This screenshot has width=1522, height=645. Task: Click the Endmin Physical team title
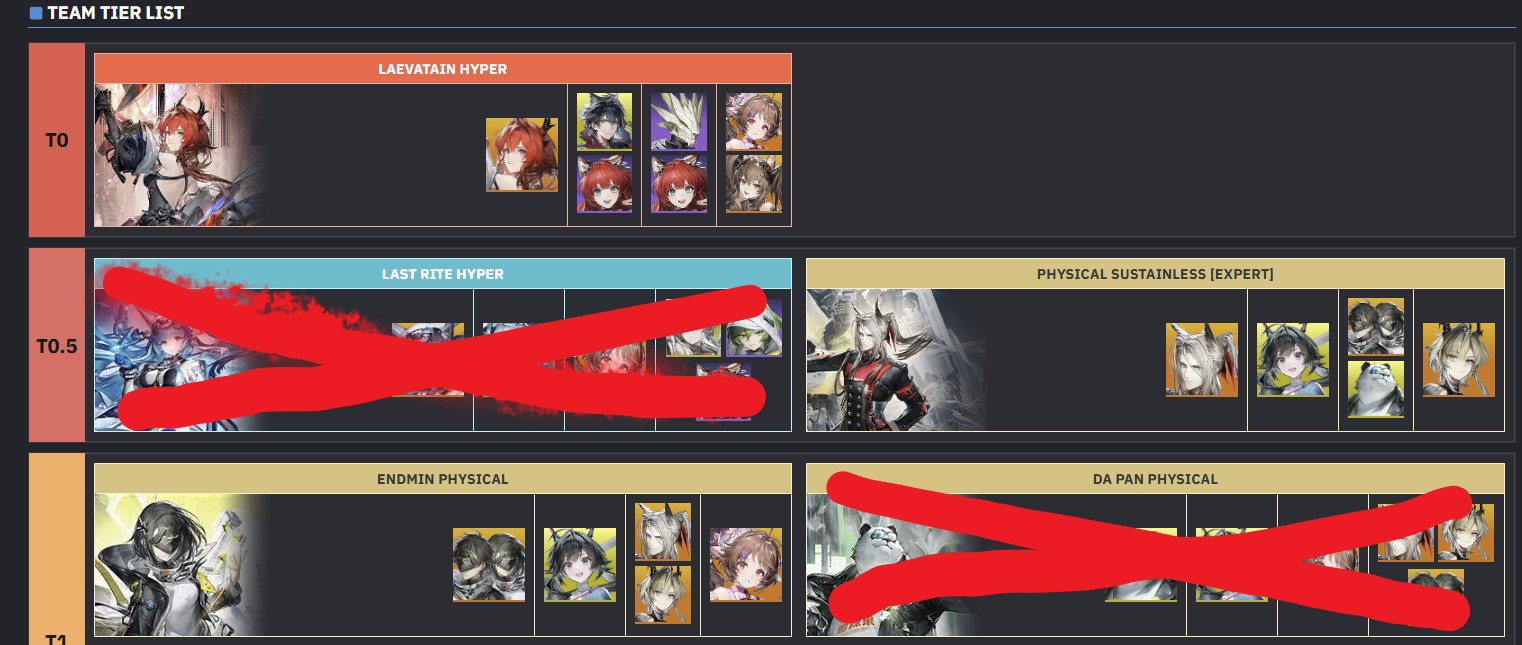click(443, 479)
